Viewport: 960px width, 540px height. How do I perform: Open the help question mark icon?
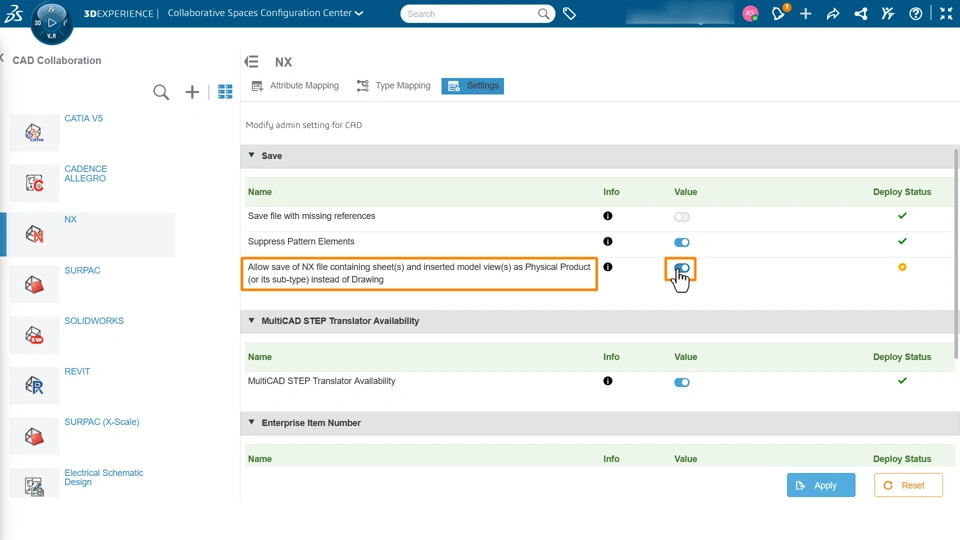(915, 13)
